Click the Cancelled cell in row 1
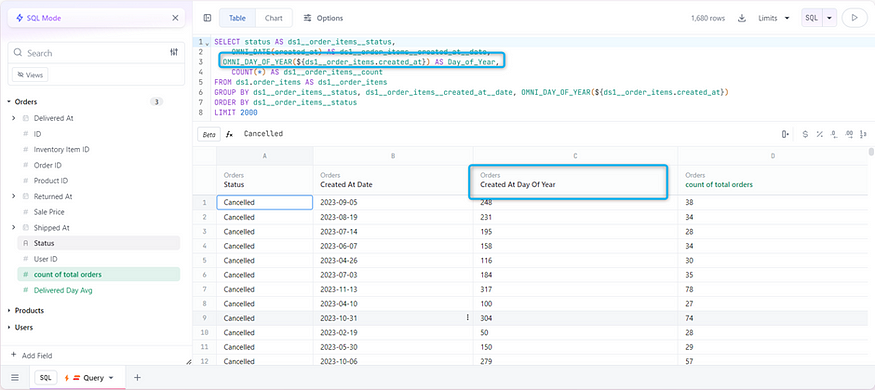Image resolution: width=875 pixels, height=390 pixels. pyautogui.click(x=265, y=203)
